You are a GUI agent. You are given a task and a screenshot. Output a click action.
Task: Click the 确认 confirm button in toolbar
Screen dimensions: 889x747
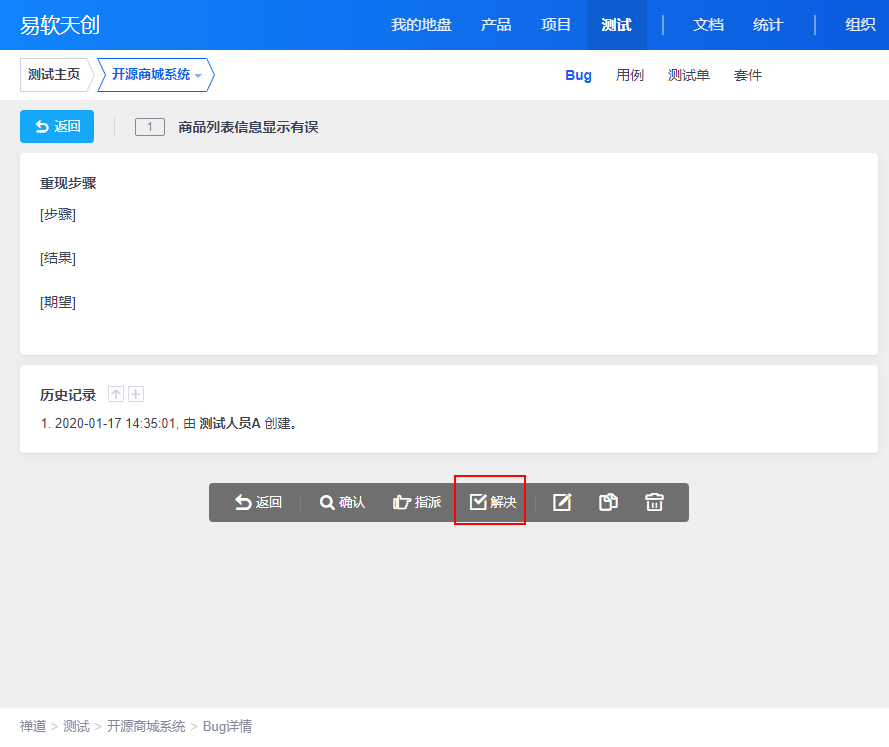coord(342,502)
